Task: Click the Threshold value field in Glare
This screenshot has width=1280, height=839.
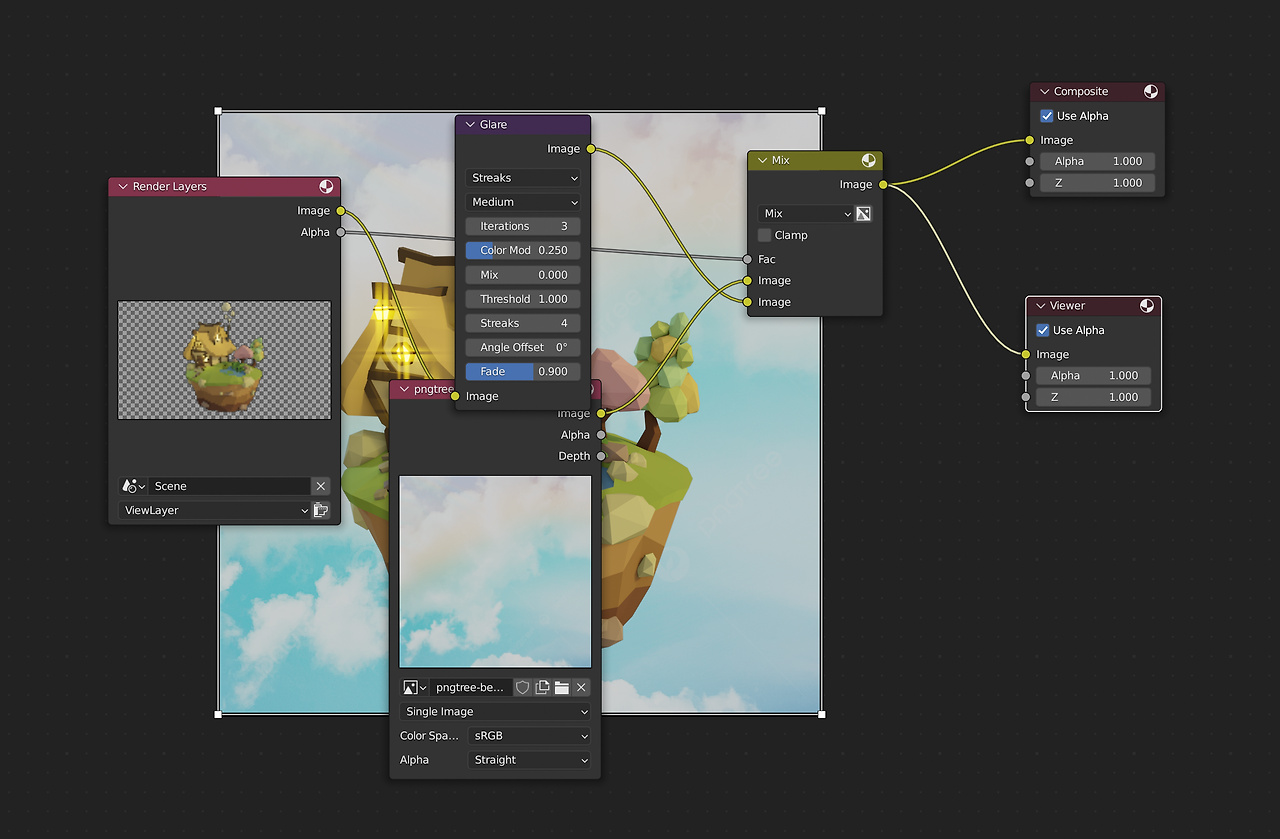Action: click(523, 299)
